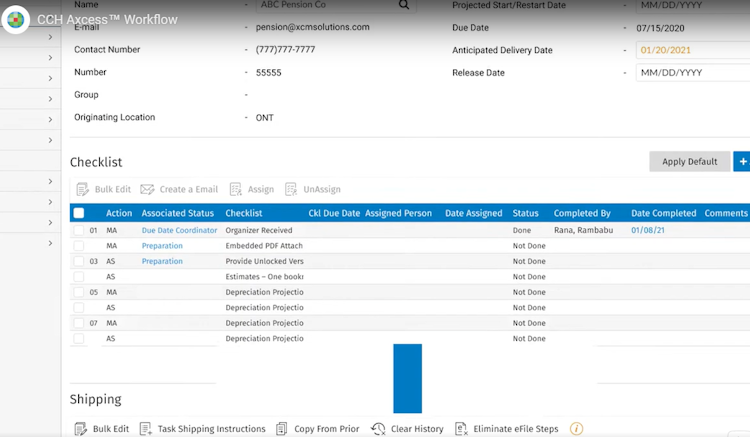Click the Task Shipping Instructions icon
Viewport: 750px width, 437px height.
[x=145, y=429]
